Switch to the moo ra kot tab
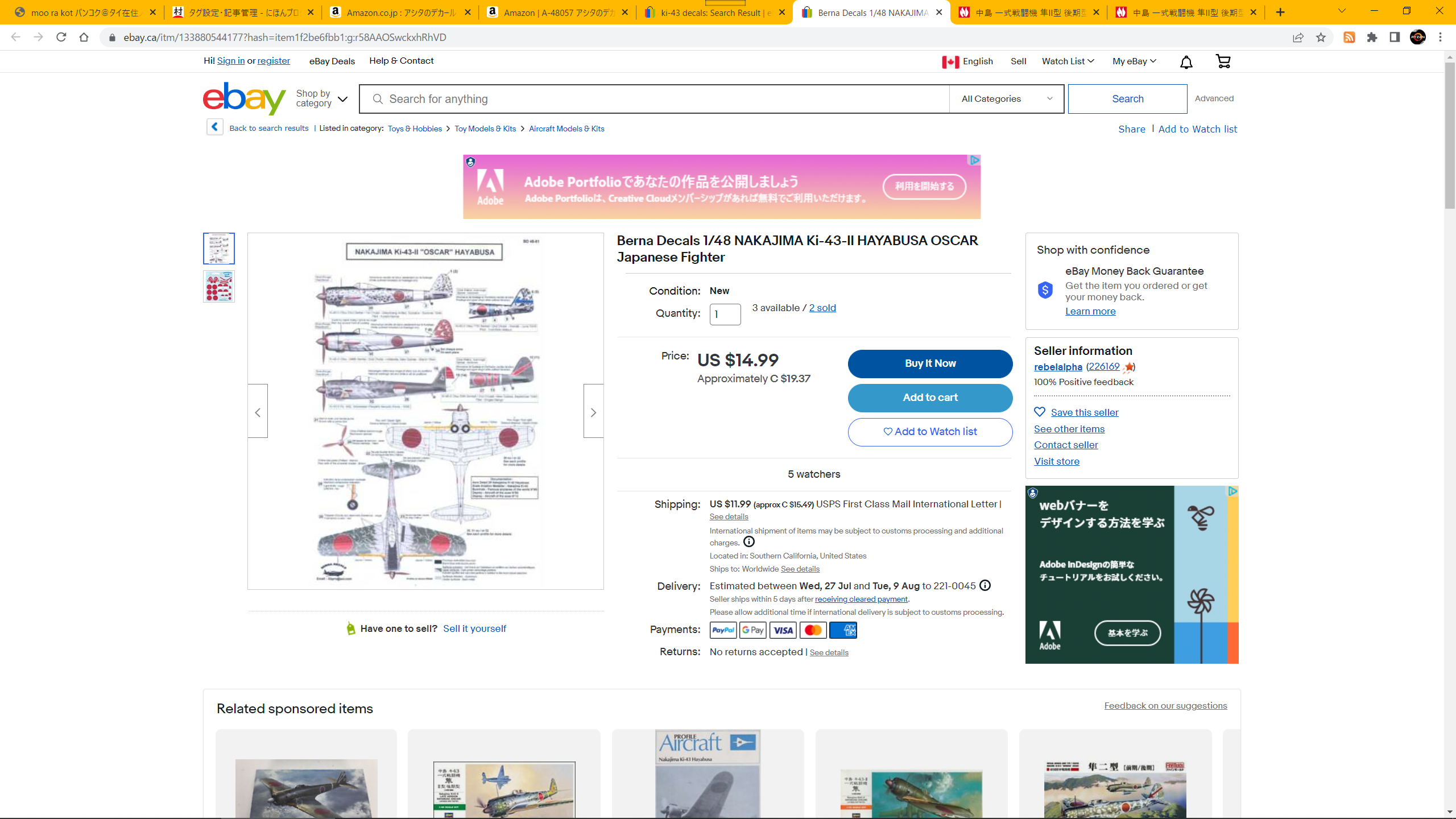 pyautogui.click(x=84, y=13)
